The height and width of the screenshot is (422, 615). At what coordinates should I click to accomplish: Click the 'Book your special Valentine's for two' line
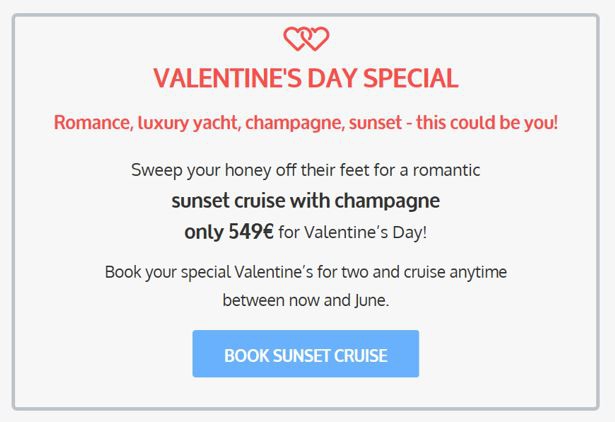(x=306, y=272)
